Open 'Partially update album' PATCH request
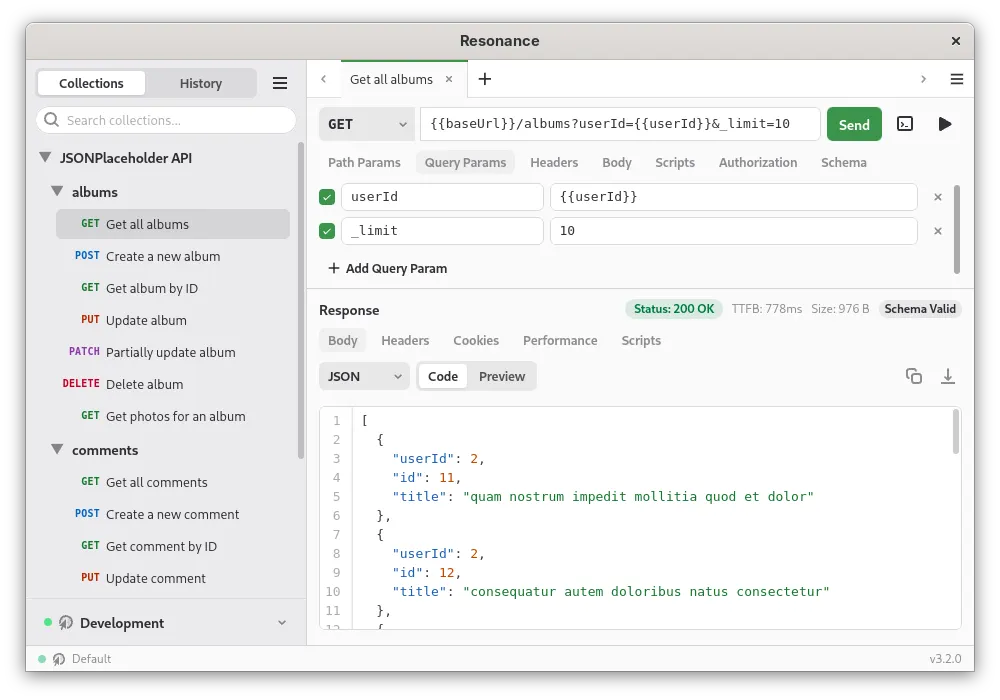This screenshot has width=1000, height=700. tap(173, 352)
